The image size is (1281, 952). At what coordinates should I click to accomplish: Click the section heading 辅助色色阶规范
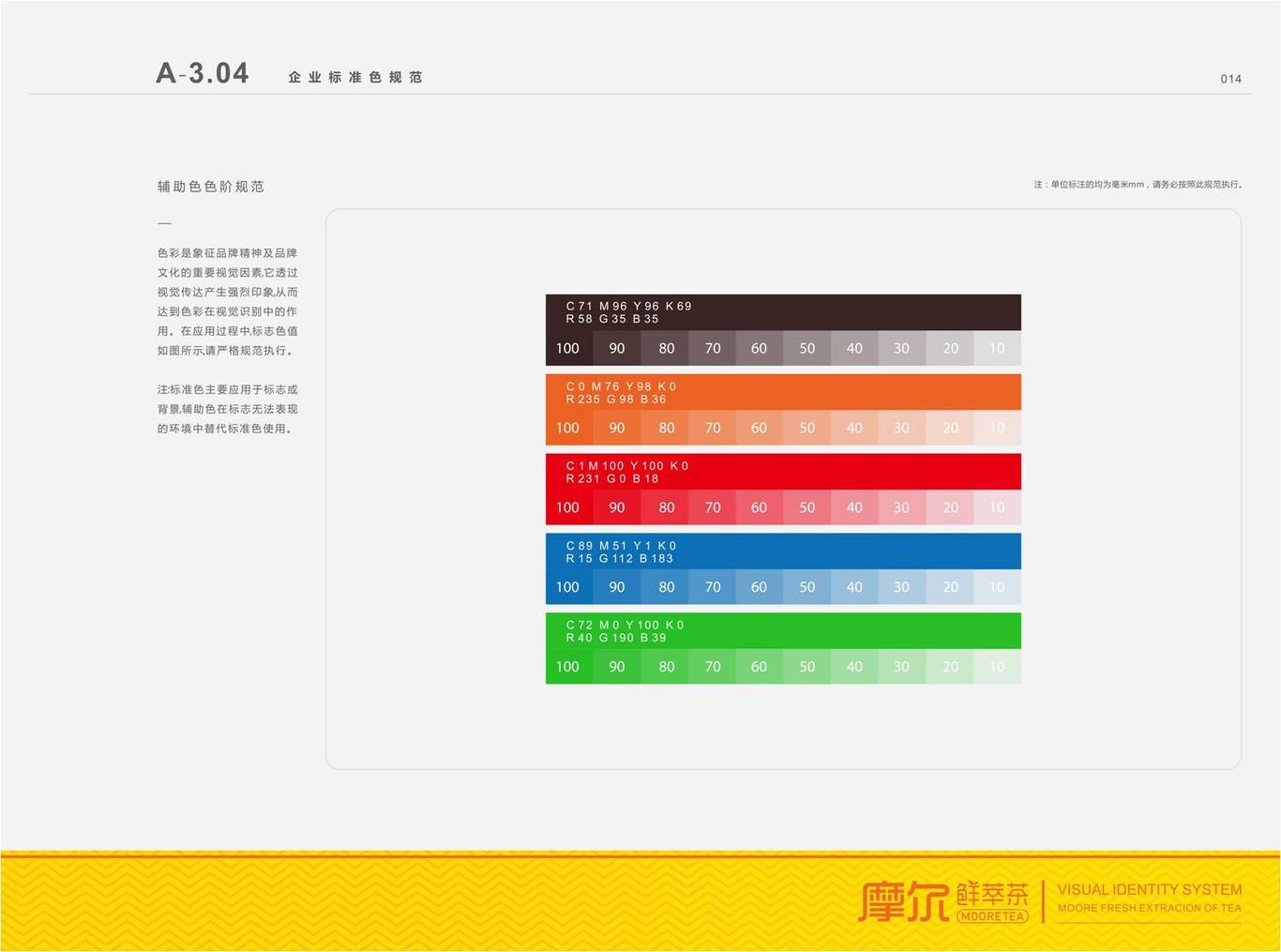pyautogui.click(x=211, y=187)
